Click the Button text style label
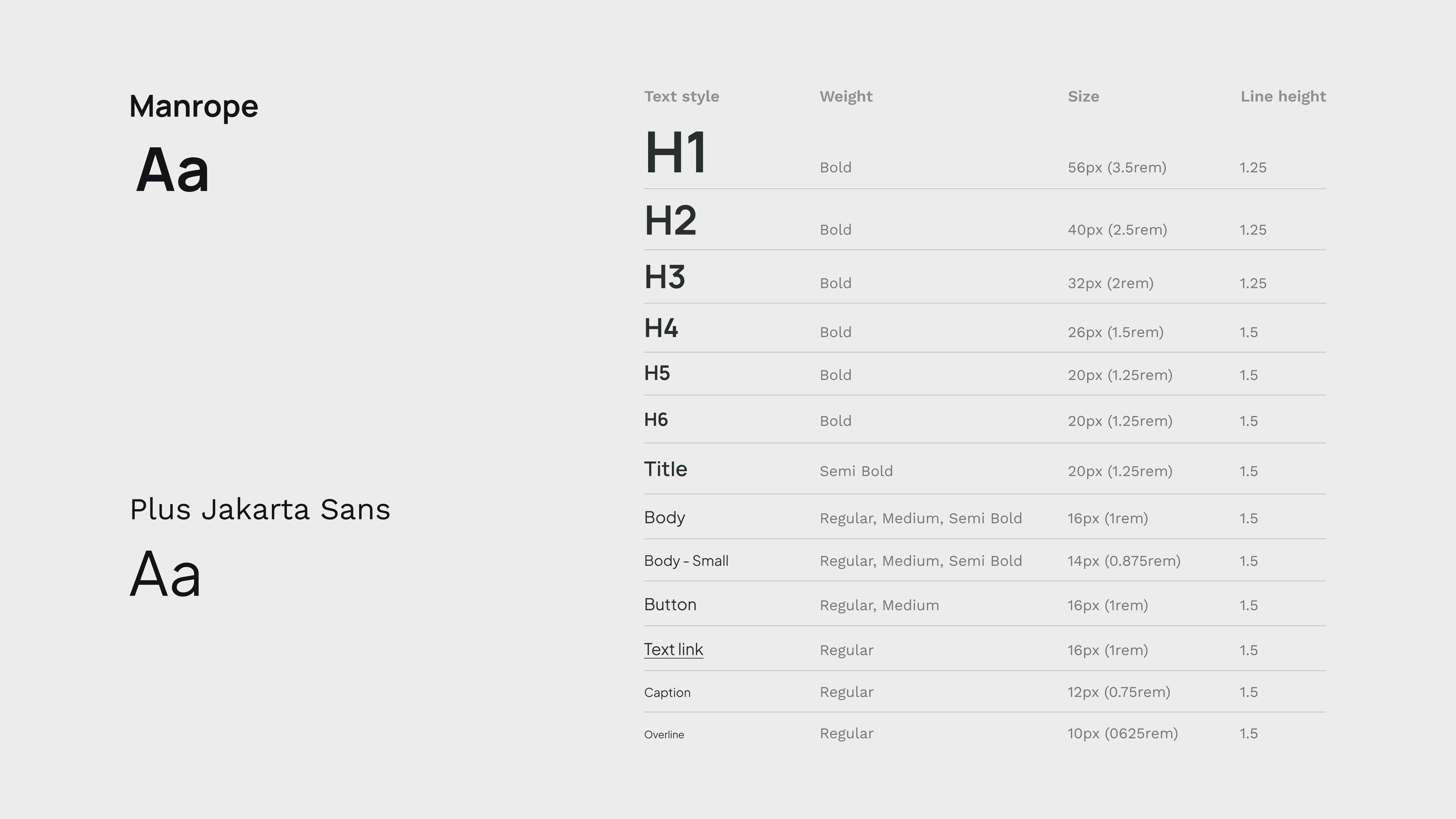Viewport: 1456px width, 819px height. click(670, 605)
